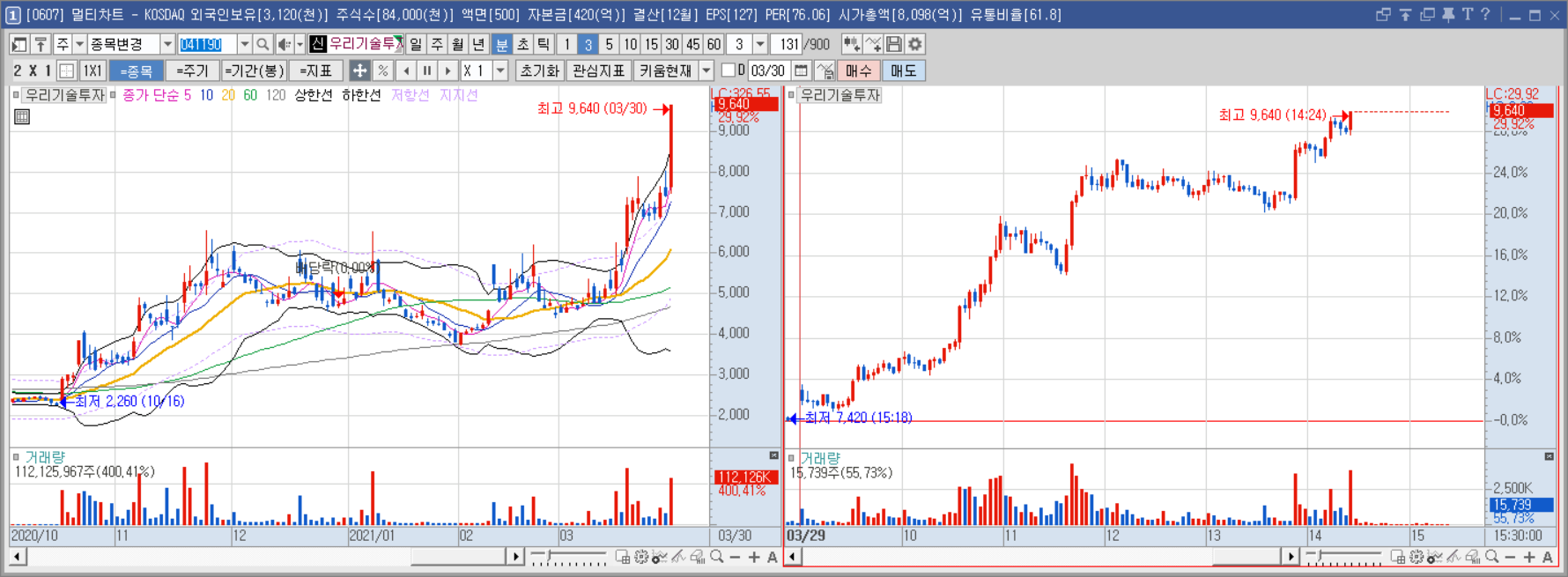Image resolution: width=1568 pixels, height=577 pixels.
Task: Click the line-tool icon left of save
Action: (x=873, y=44)
